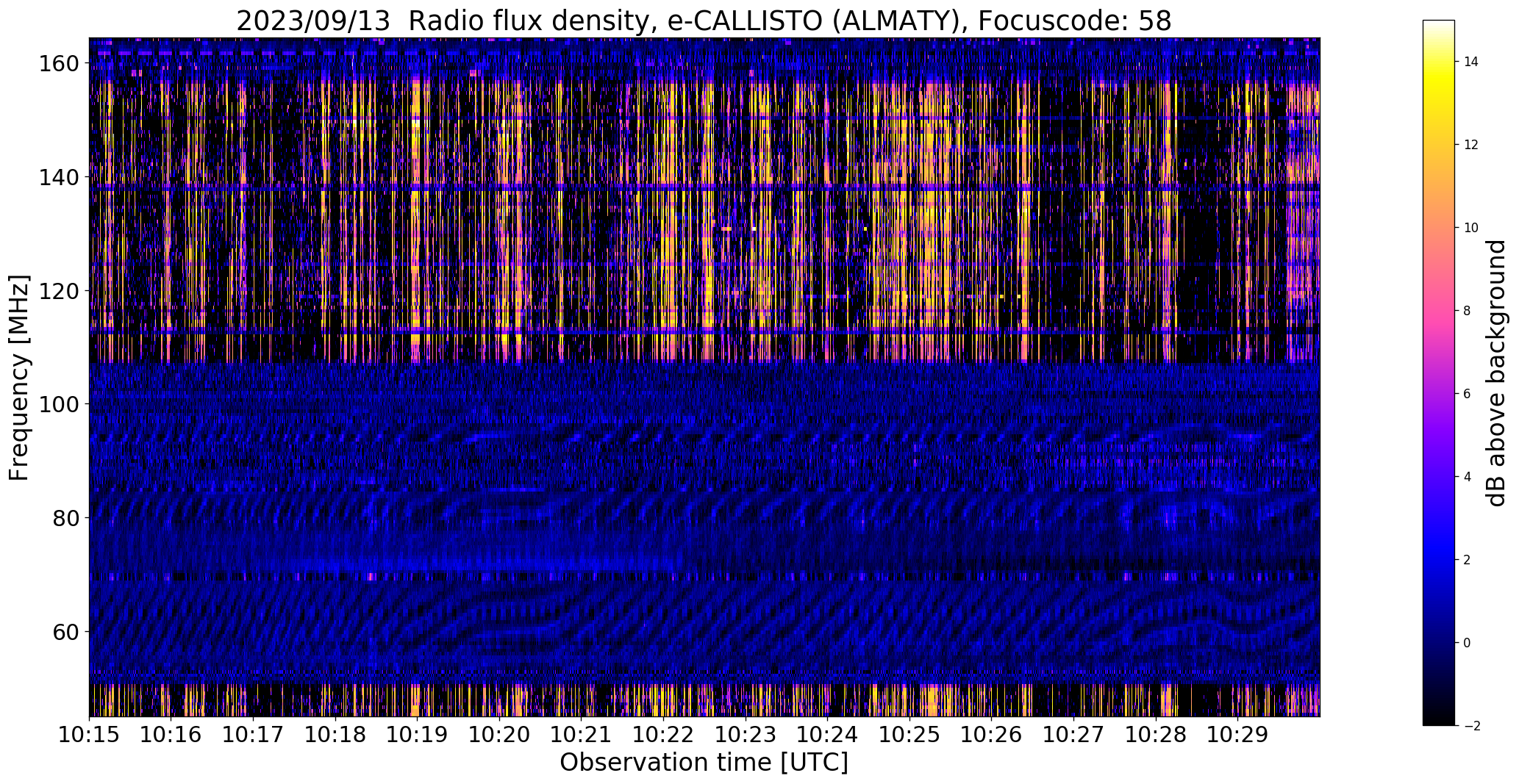Click the 'Observation time [UTC]' axis label
Viewport: 1519px width, 784px height.
pyautogui.click(x=704, y=763)
